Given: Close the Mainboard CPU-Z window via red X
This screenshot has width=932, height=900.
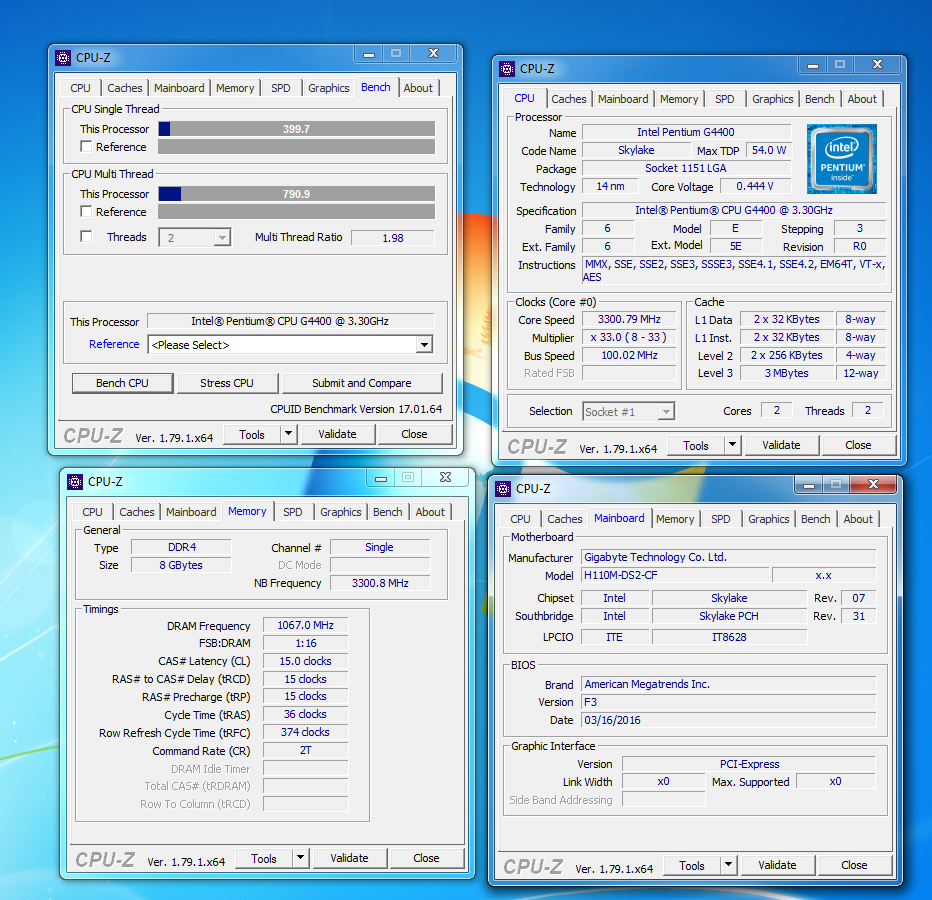Looking at the screenshot, I should pos(873,484).
